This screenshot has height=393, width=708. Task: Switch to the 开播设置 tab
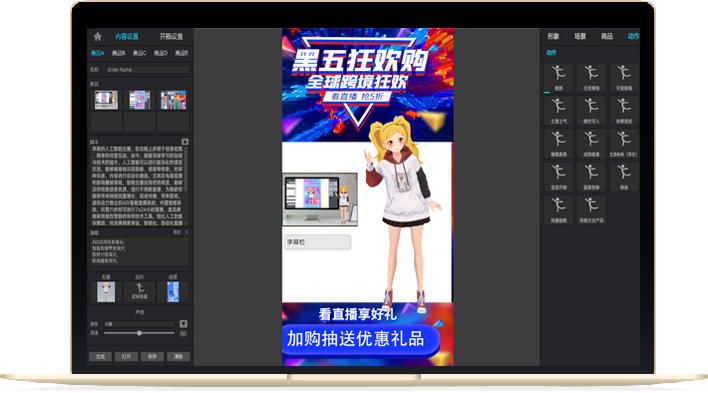coord(171,36)
